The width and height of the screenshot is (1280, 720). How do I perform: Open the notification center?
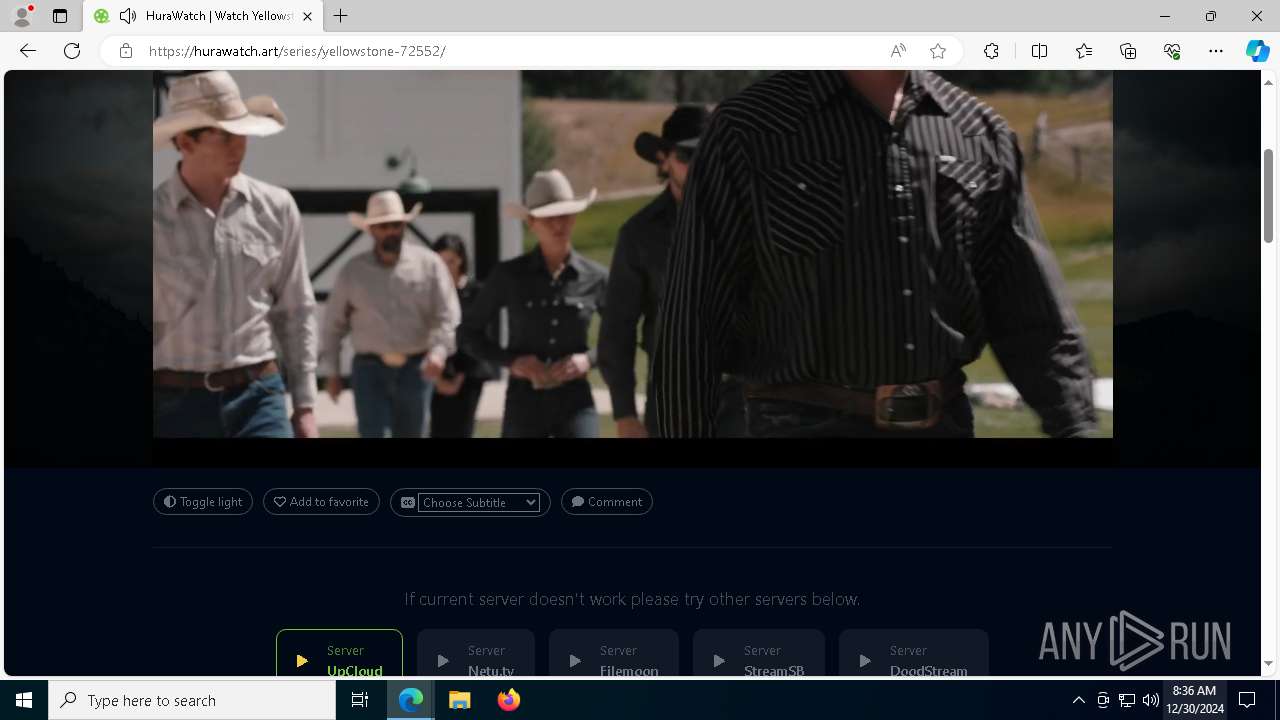[x=1248, y=700]
